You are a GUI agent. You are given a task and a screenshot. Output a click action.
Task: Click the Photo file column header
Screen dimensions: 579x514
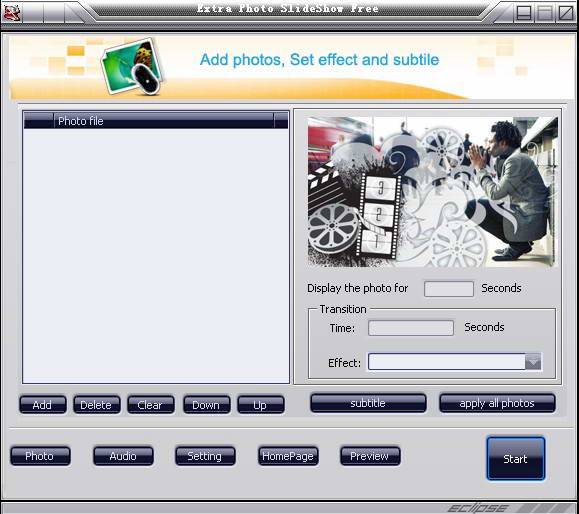(x=164, y=121)
